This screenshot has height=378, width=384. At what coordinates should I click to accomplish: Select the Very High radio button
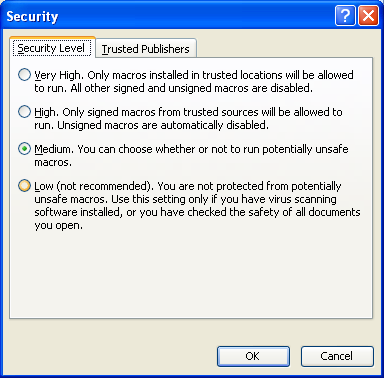[24, 75]
